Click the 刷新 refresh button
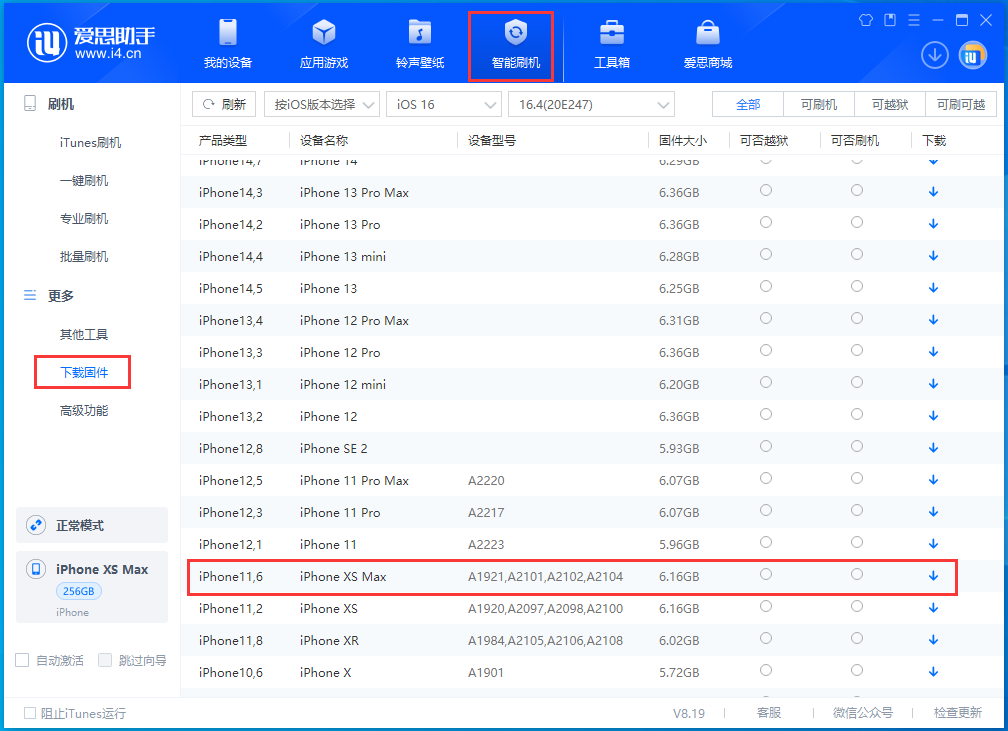This screenshot has height=731, width=1008. point(223,103)
